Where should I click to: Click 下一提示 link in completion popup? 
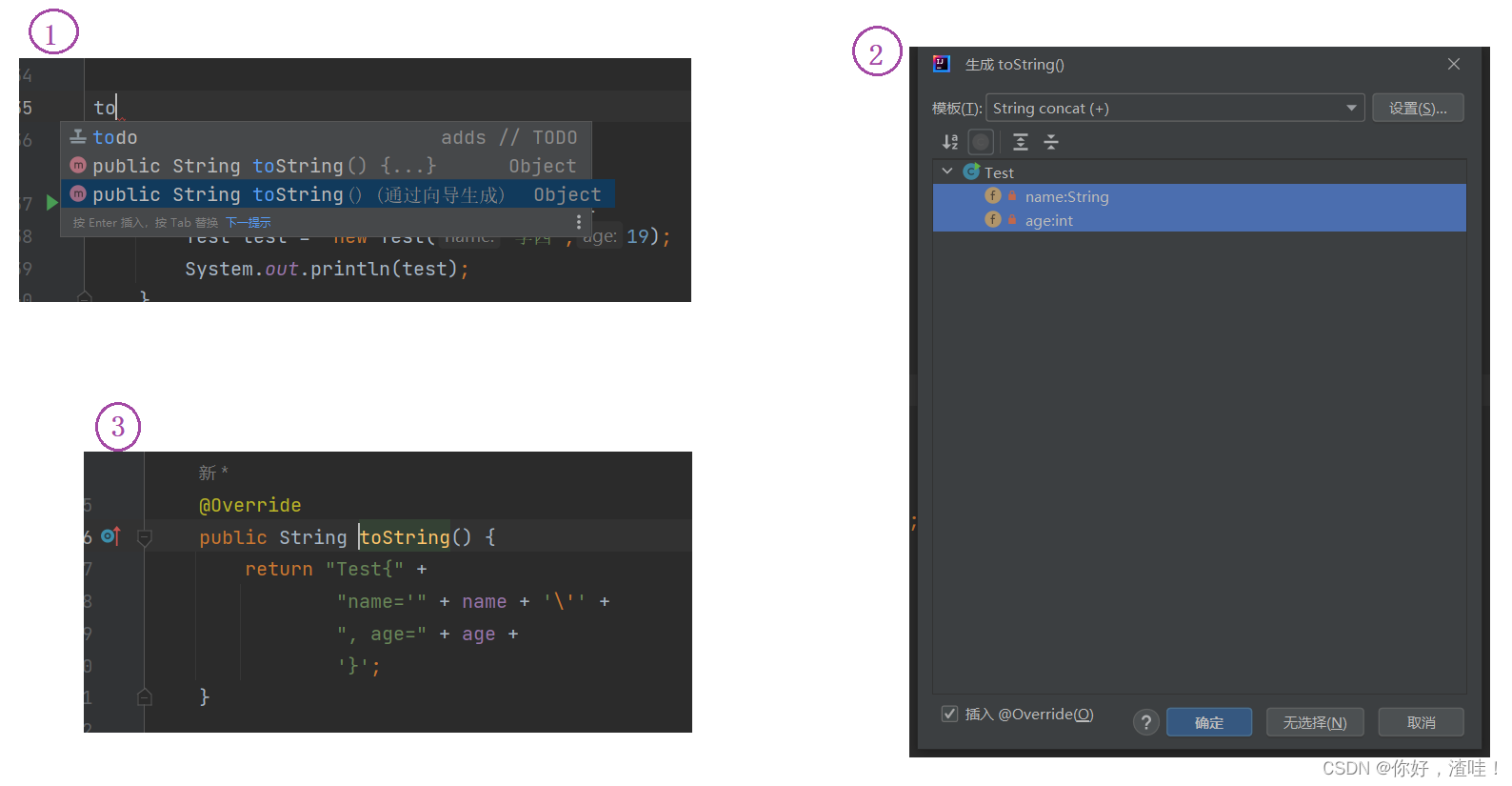point(248,222)
